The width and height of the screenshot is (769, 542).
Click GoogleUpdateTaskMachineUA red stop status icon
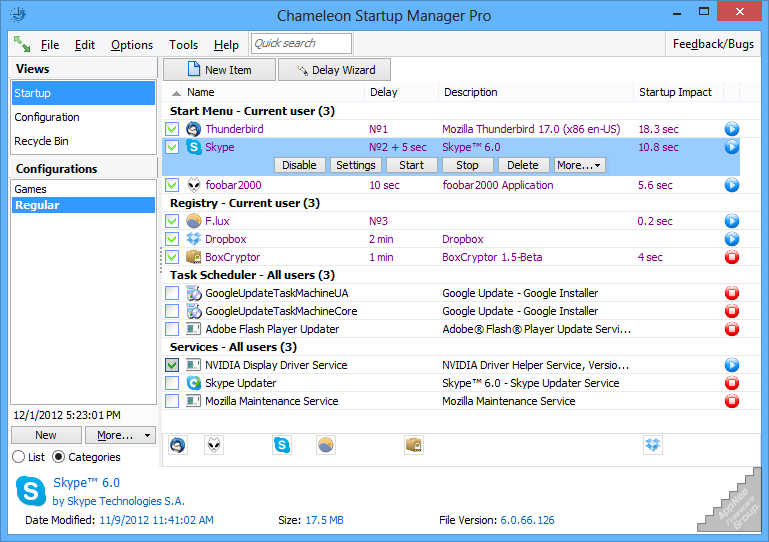point(731,293)
